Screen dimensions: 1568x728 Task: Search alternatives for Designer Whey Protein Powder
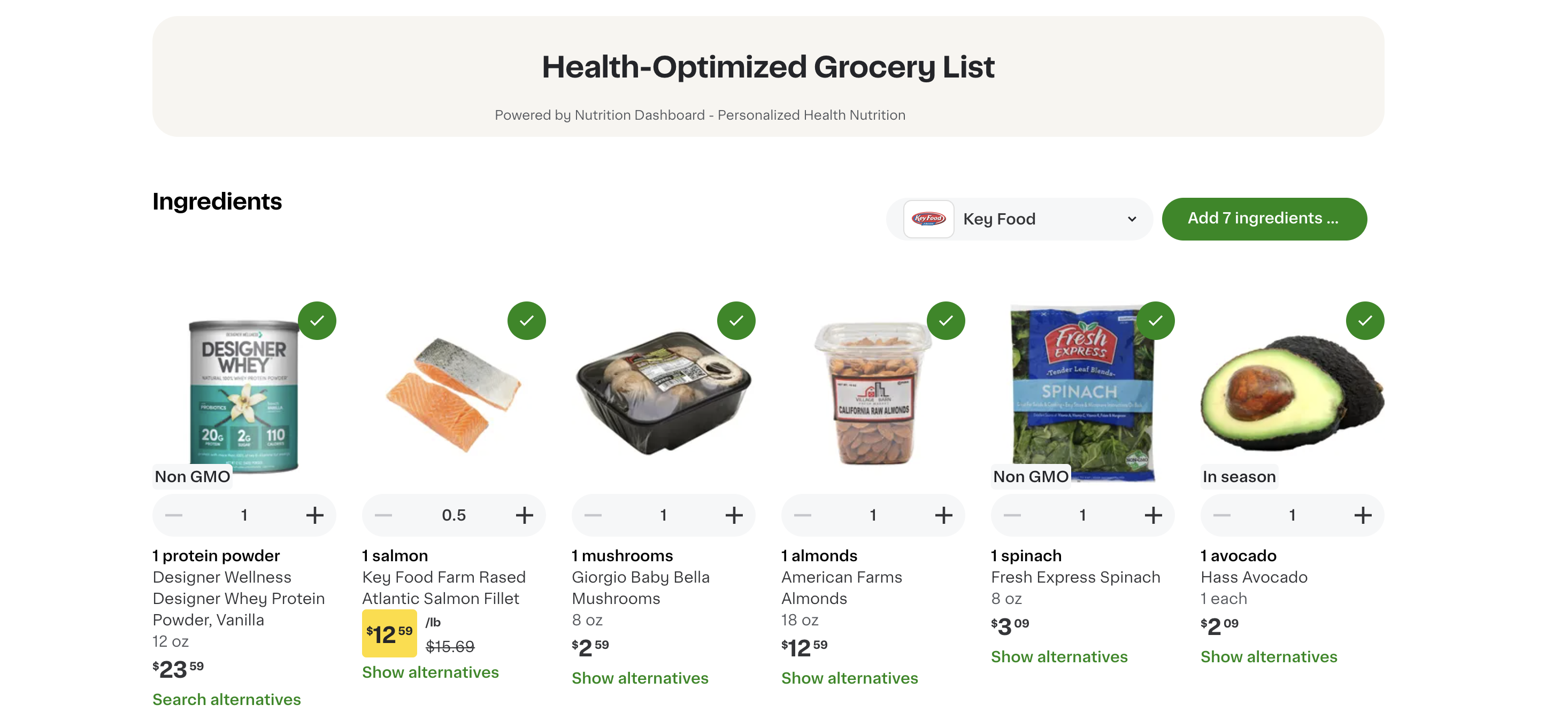tap(226, 700)
